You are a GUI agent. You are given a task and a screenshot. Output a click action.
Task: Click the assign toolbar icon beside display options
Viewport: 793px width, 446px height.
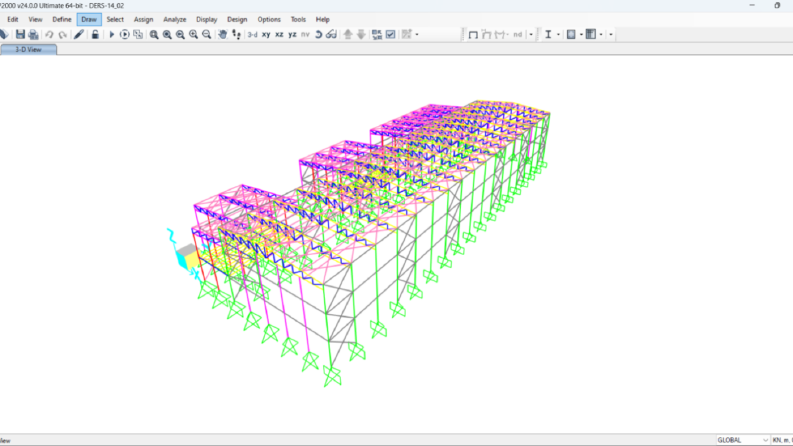click(x=407, y=34)
